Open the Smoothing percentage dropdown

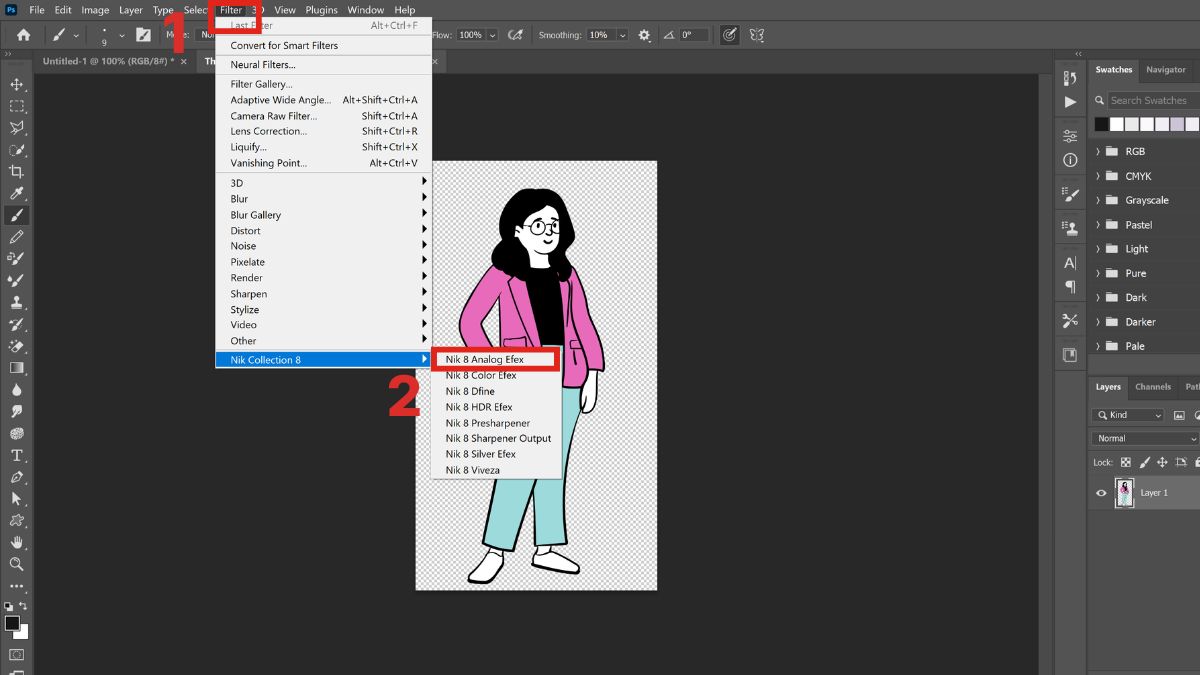pos(622,35)
